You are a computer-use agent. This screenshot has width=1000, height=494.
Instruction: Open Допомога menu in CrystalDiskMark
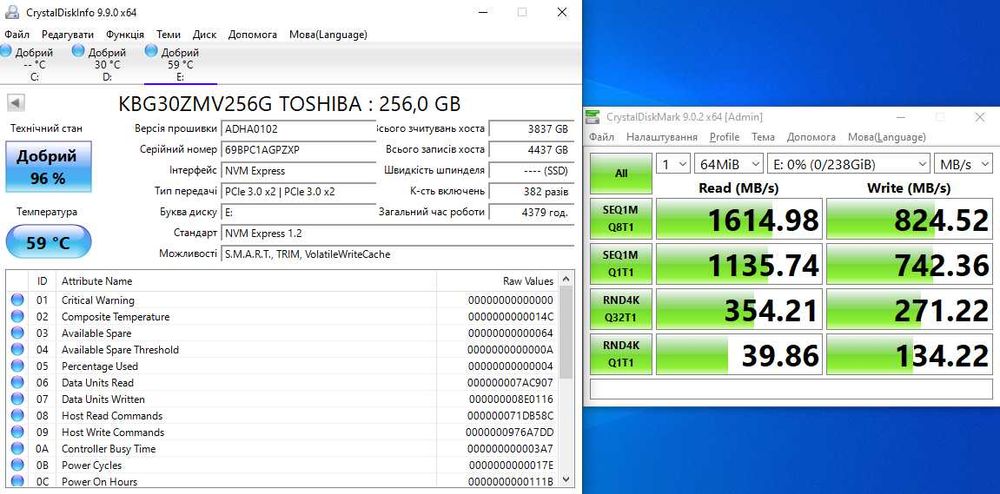[x=811, y=137]
